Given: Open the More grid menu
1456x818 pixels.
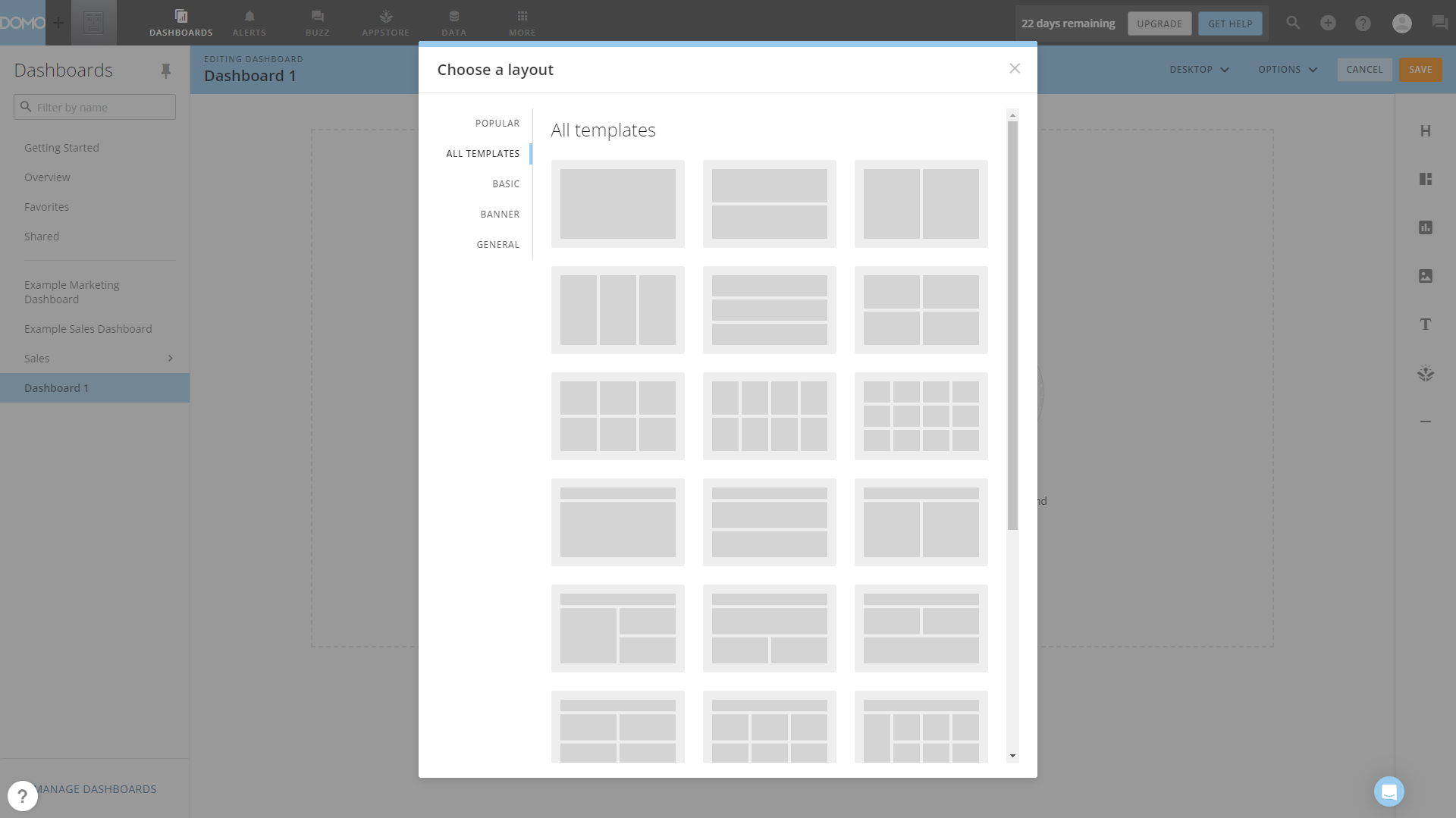Looking at the screenshot, I should (x=522, y=23).
